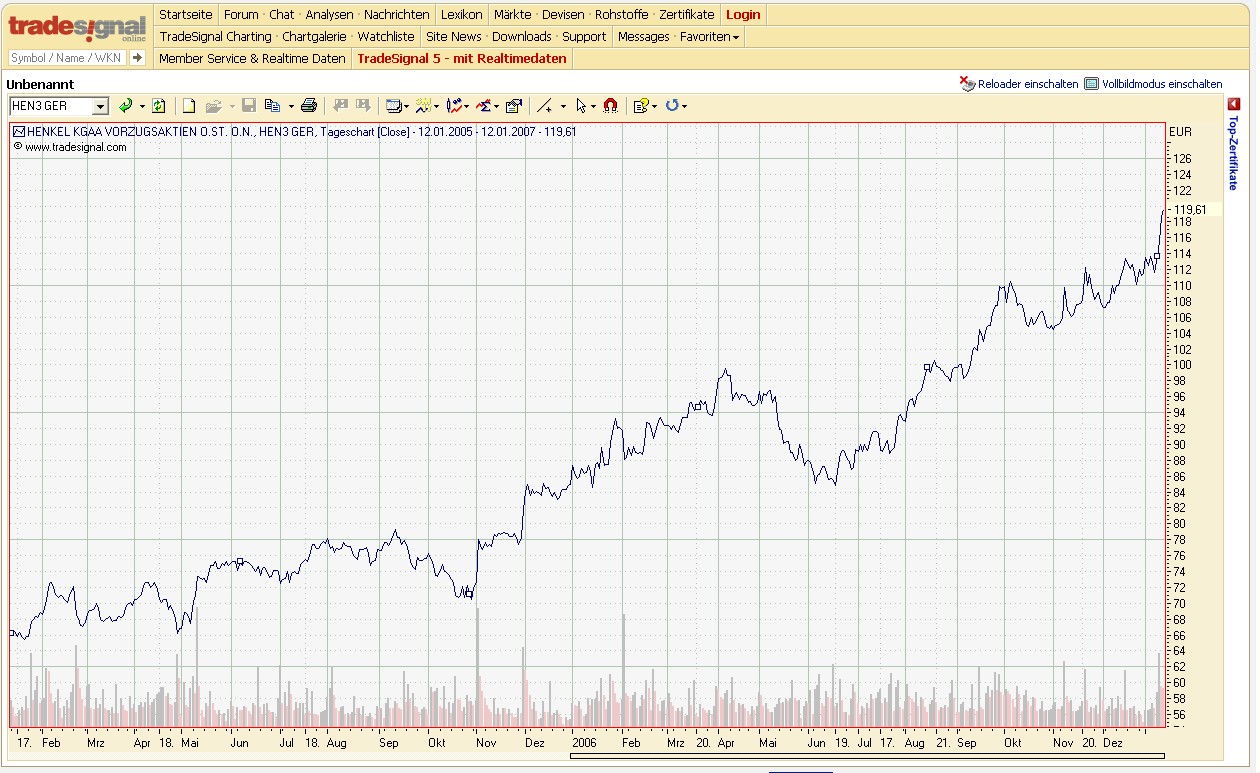Screen dimensions: 1260x773
Task: Select the line drawing tool
Action: [544, 106]
